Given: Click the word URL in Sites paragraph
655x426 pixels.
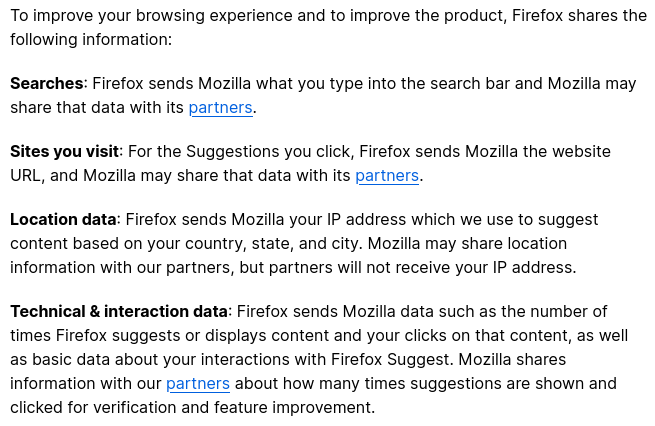Looking at the screenshot, I should coord(25,176).
